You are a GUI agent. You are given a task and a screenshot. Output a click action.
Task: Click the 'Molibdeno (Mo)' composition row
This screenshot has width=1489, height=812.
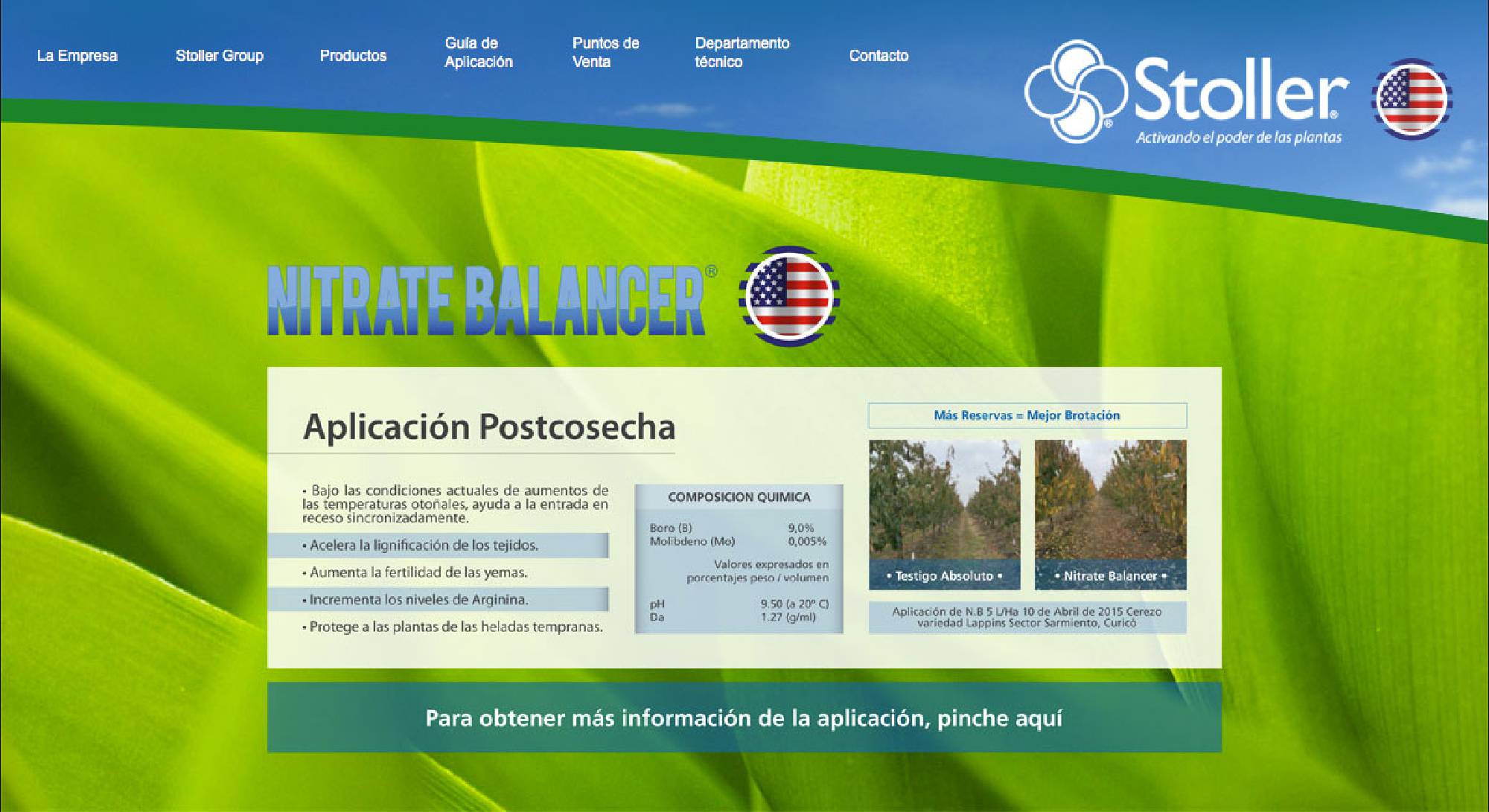point(738,541)
